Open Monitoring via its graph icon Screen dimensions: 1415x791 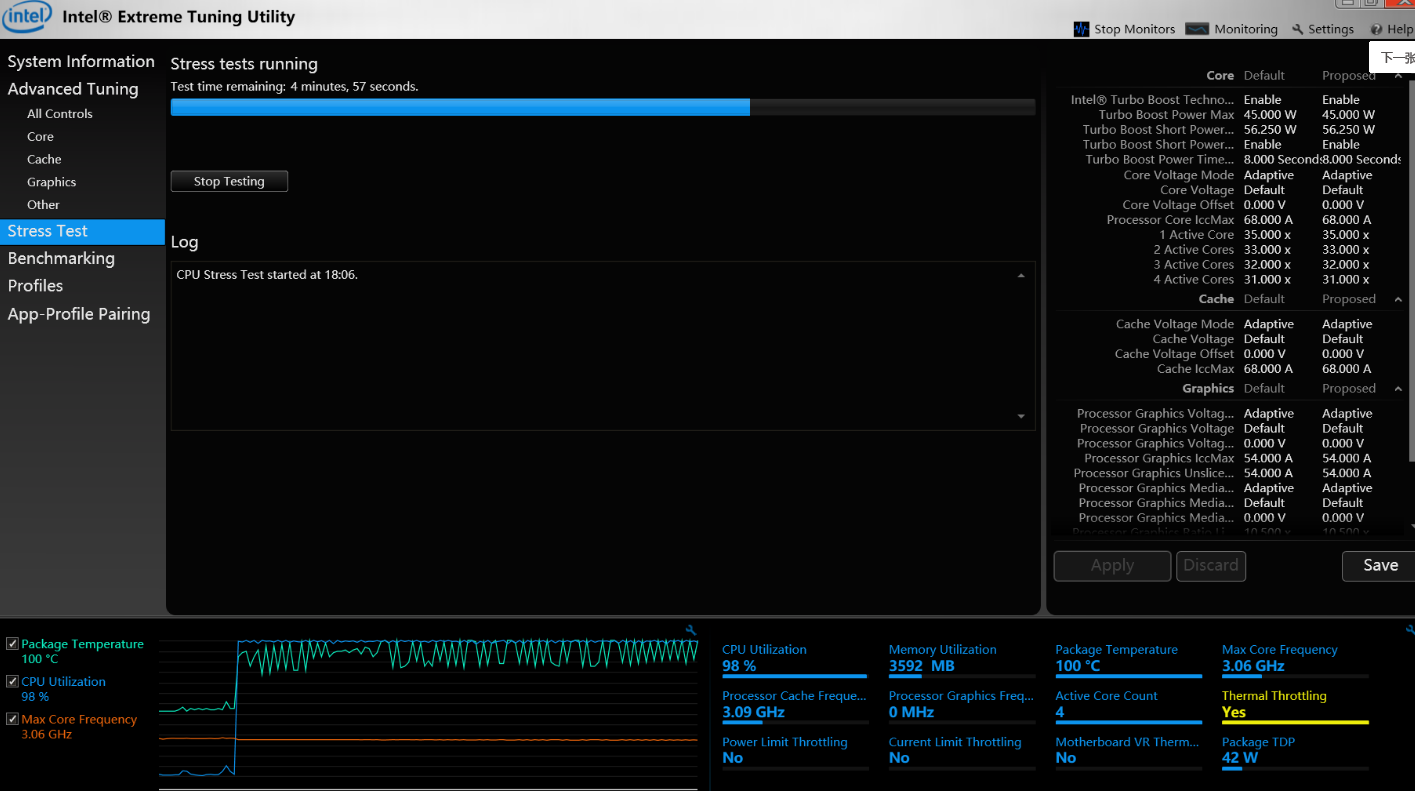[x=1197, y=29]
